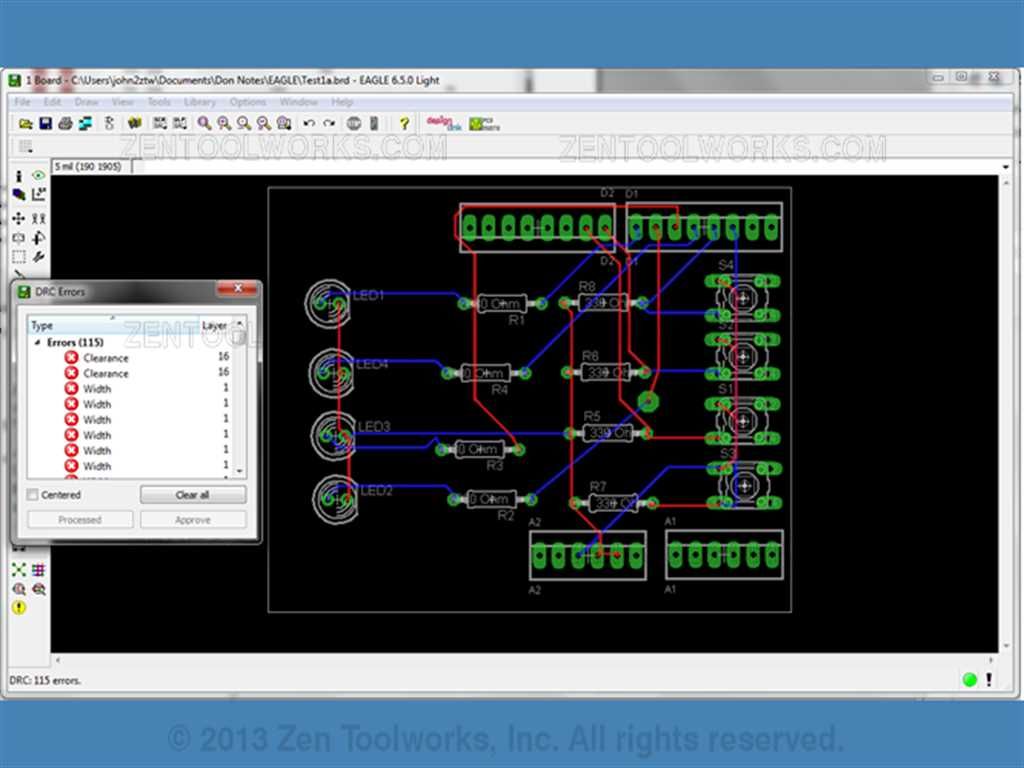Run Autorouter from the left toolbar
Screen dimensions: 1024x768
39,569
